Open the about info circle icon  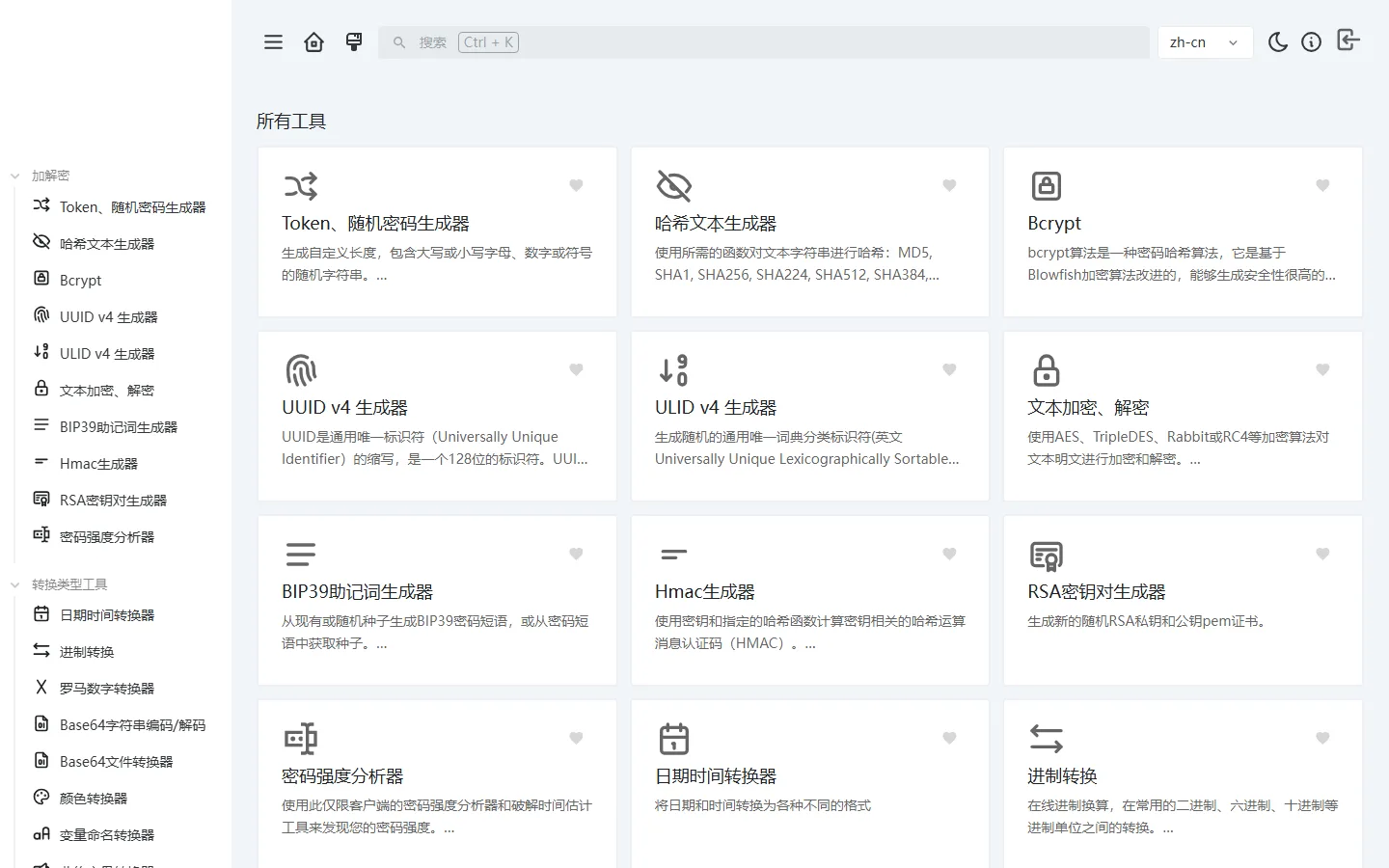click(x=1311, y=42)
